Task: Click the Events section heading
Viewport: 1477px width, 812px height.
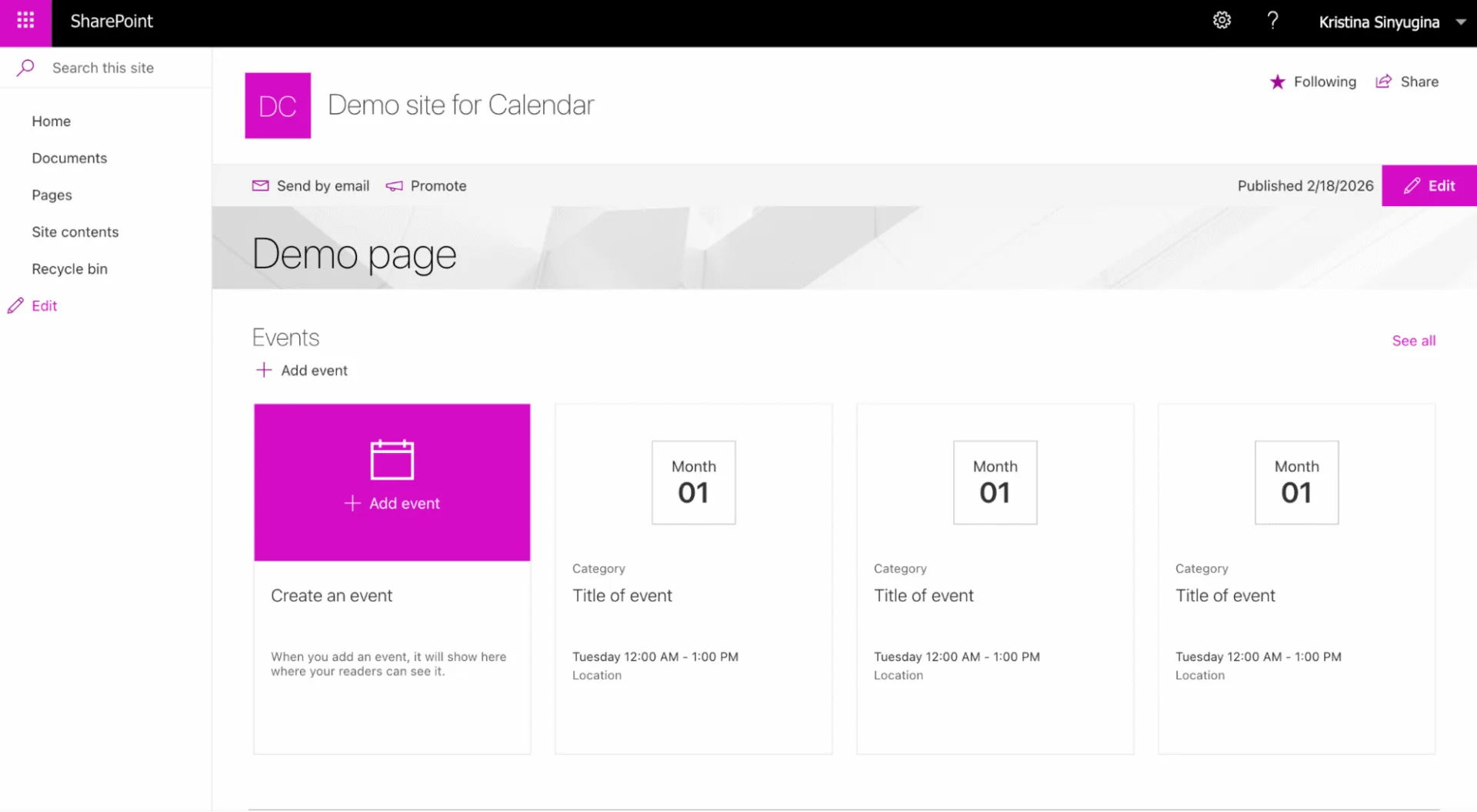Action: [x=285, y=337]
